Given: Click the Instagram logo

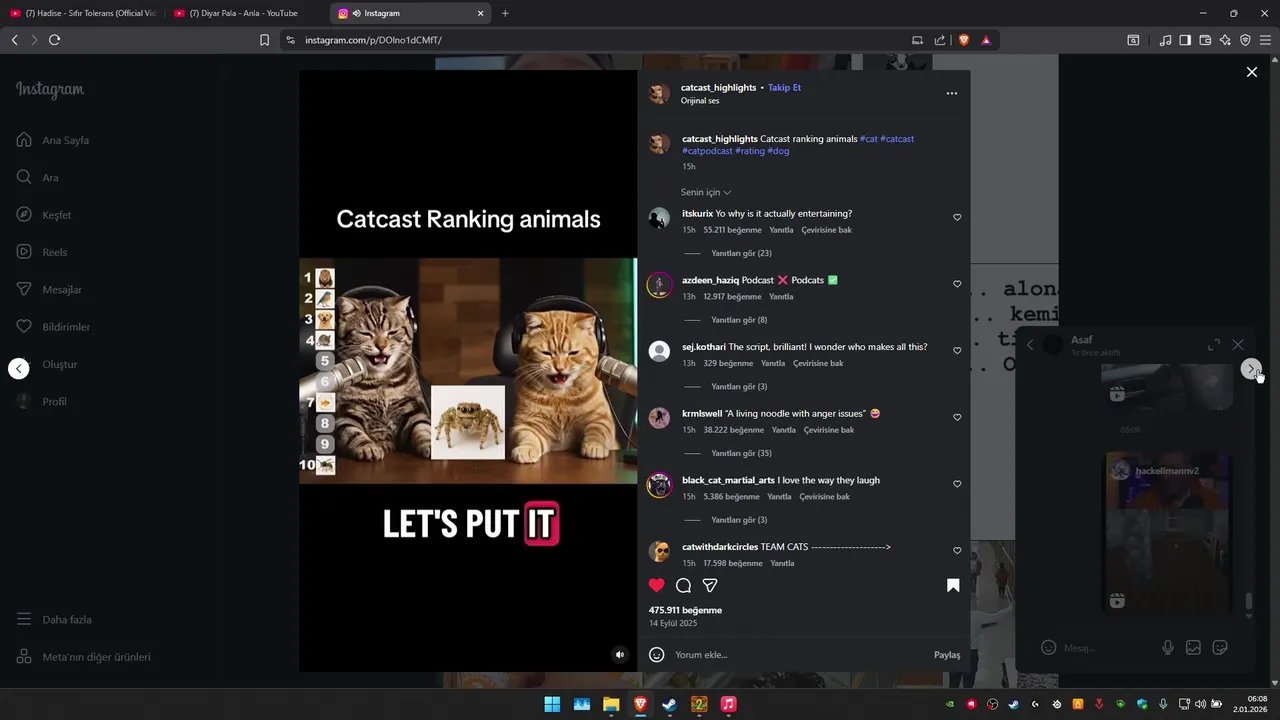Looking at the screenshot, I should coord(50,90).
